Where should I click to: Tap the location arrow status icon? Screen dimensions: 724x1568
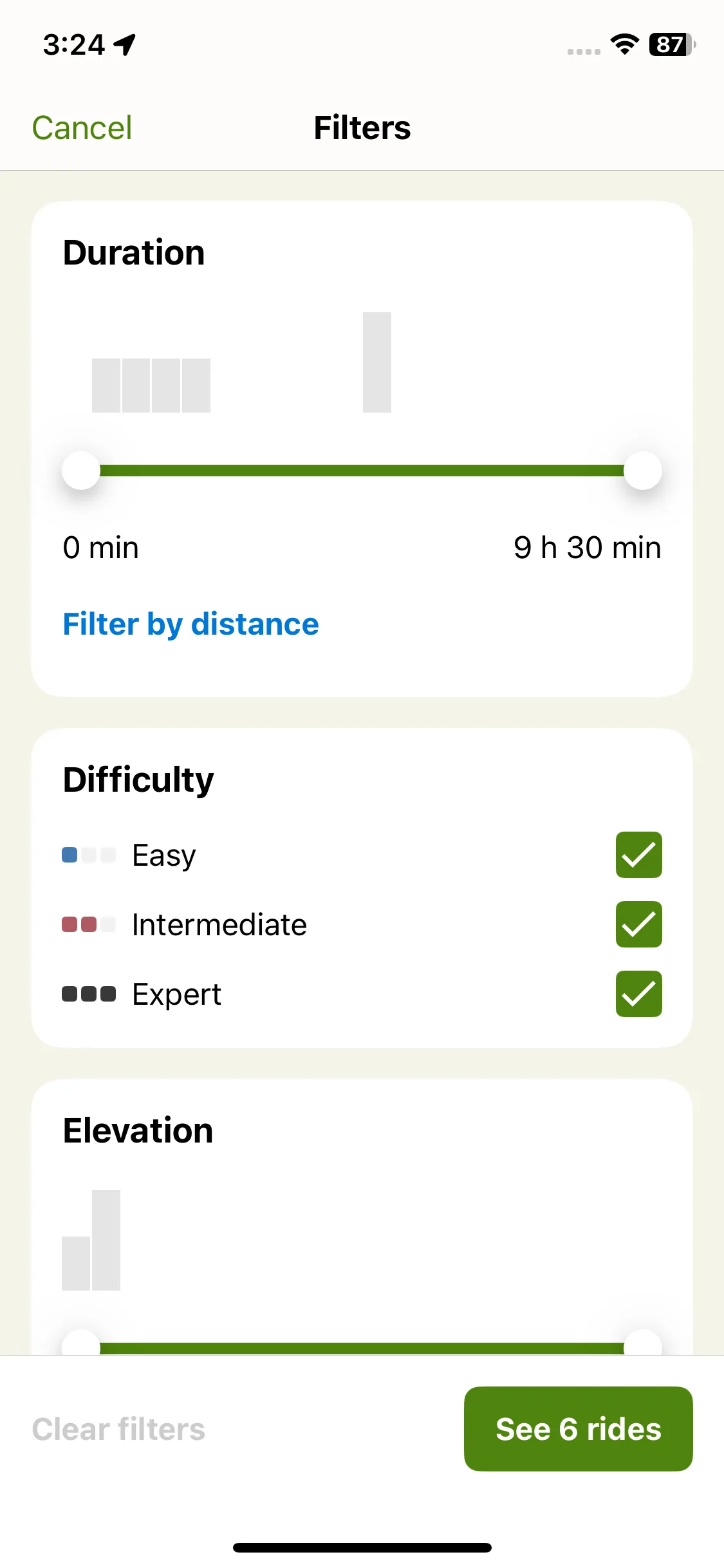tap(125, 44)
